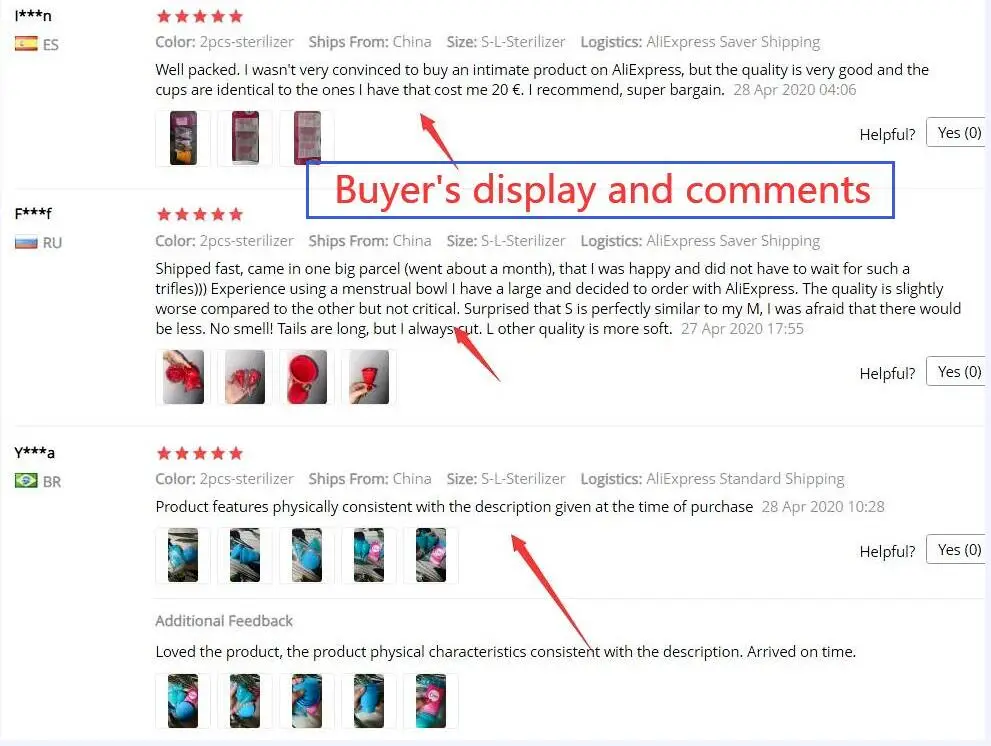This screenshot has height=746, width=991.
Task: Mark the Russian buyer's review as helpful
Action: (x=958, y=371)
